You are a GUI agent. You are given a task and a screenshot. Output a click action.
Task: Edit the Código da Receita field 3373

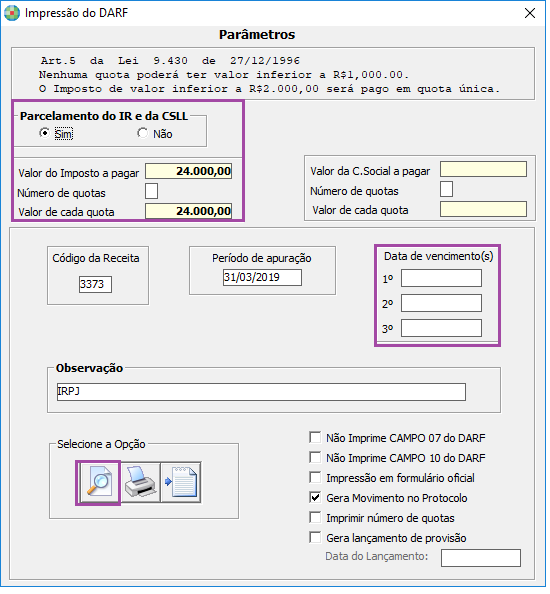(x=95, y=284)
